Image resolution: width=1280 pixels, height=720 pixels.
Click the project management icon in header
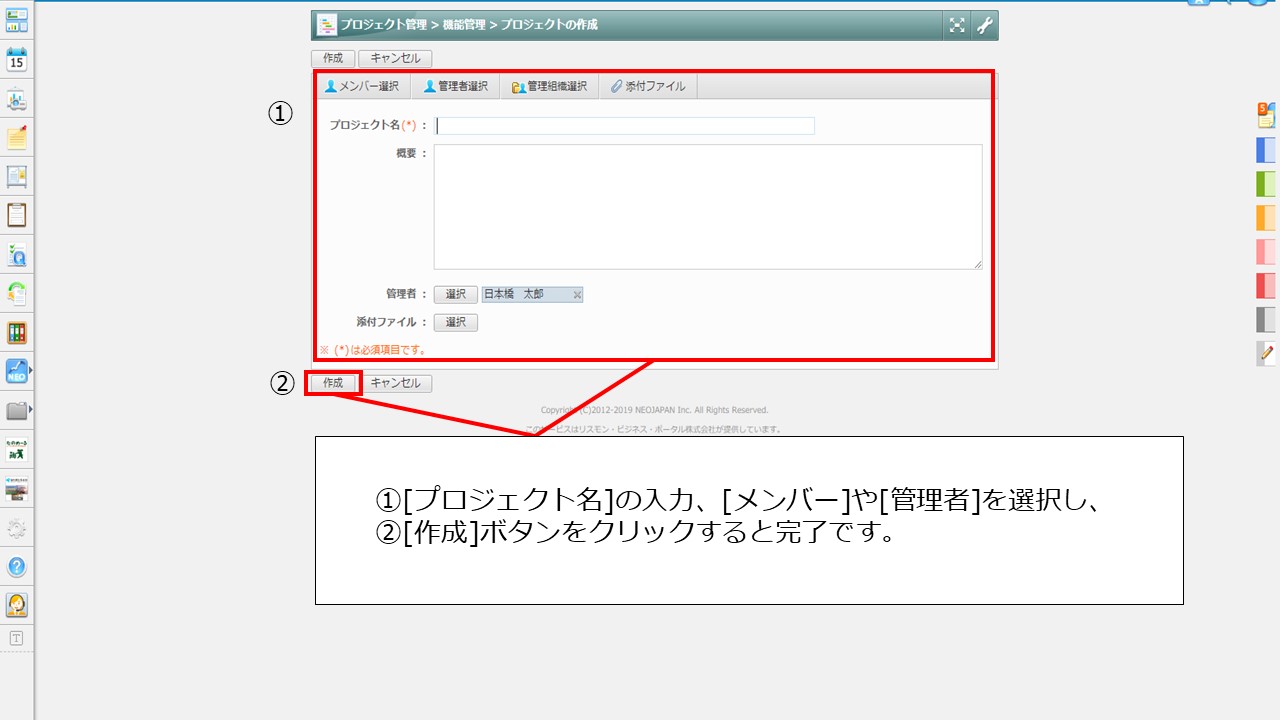pos(327,25)
